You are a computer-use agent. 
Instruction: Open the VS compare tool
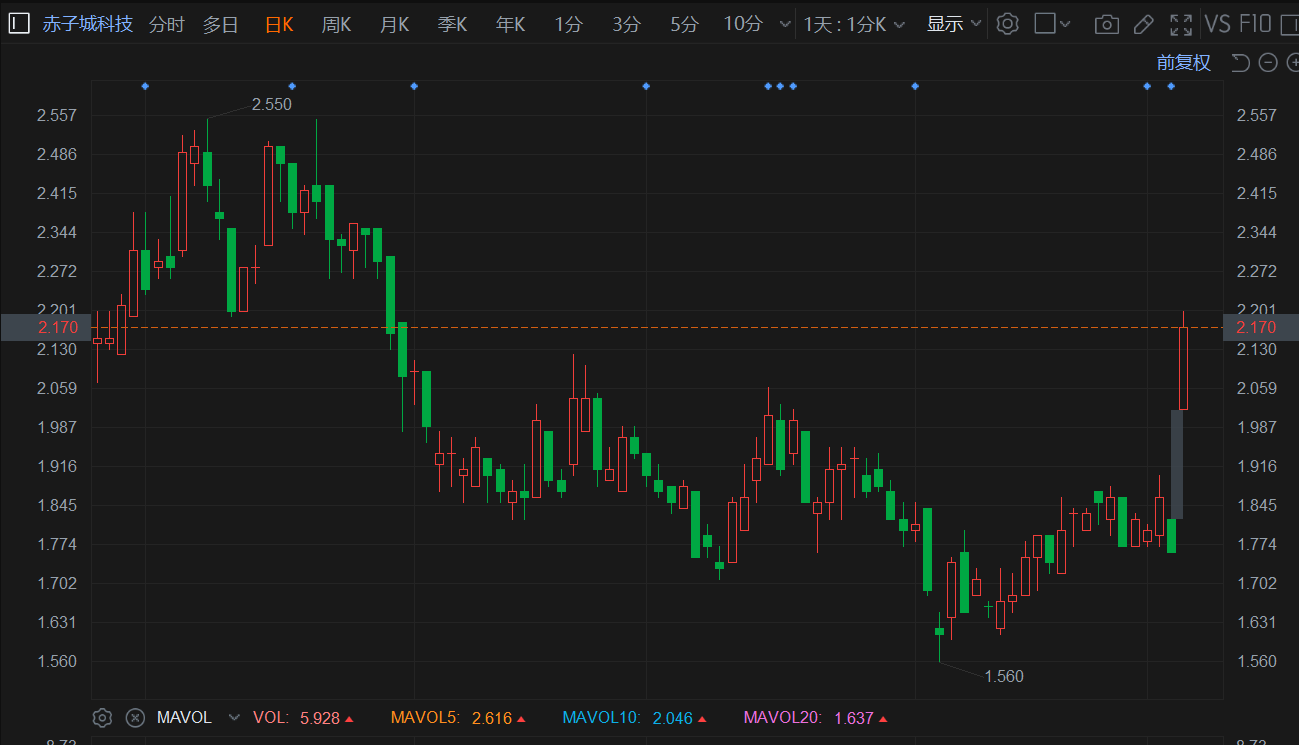point(1217,24)
